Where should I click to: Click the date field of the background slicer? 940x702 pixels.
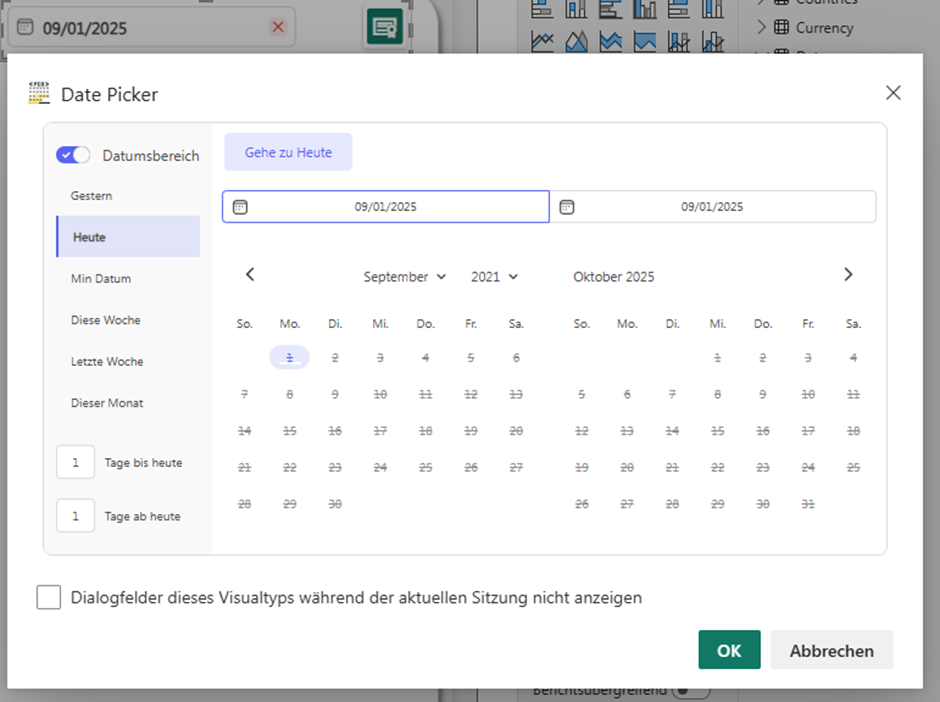[x=151, y=27]
